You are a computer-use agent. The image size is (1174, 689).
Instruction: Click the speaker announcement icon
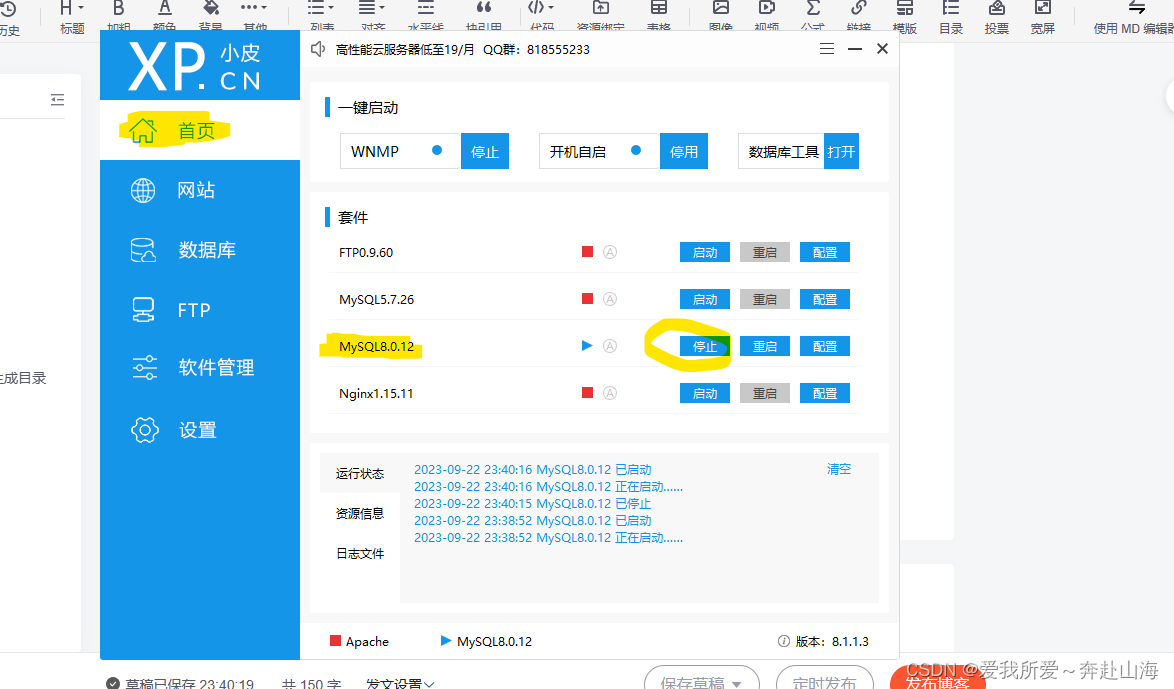[x=318, y=49]
